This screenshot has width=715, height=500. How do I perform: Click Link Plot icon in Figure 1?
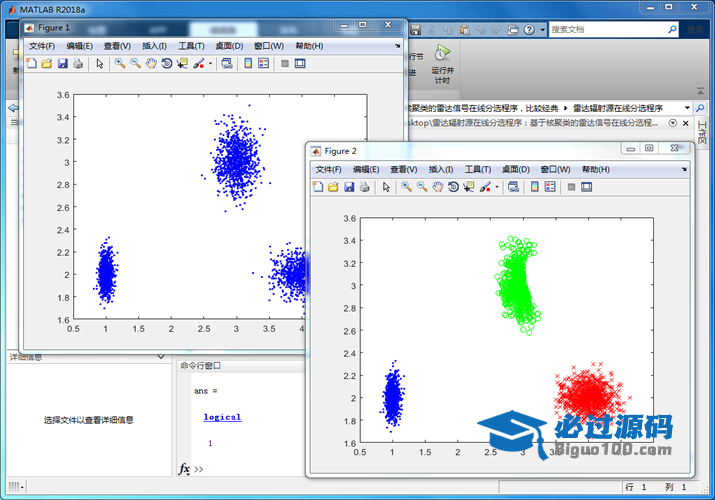point(227,64)
